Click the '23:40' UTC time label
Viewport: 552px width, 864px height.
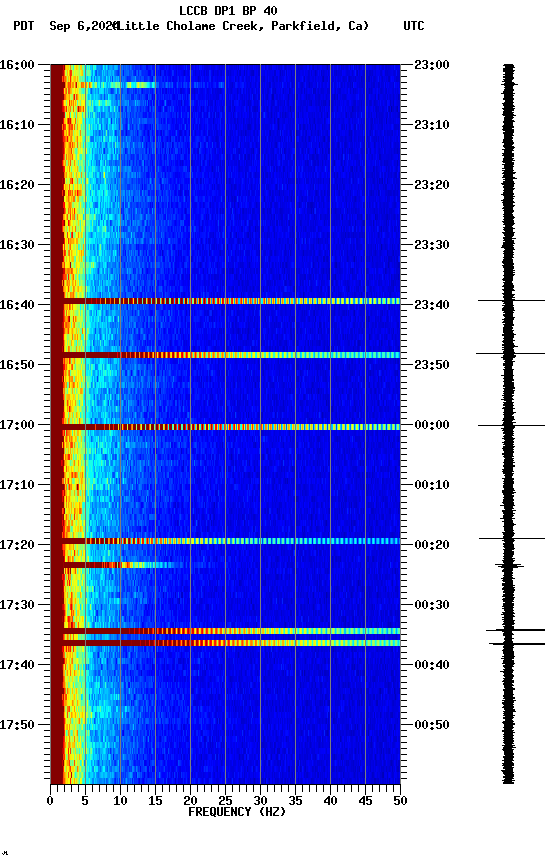[432, 305]
